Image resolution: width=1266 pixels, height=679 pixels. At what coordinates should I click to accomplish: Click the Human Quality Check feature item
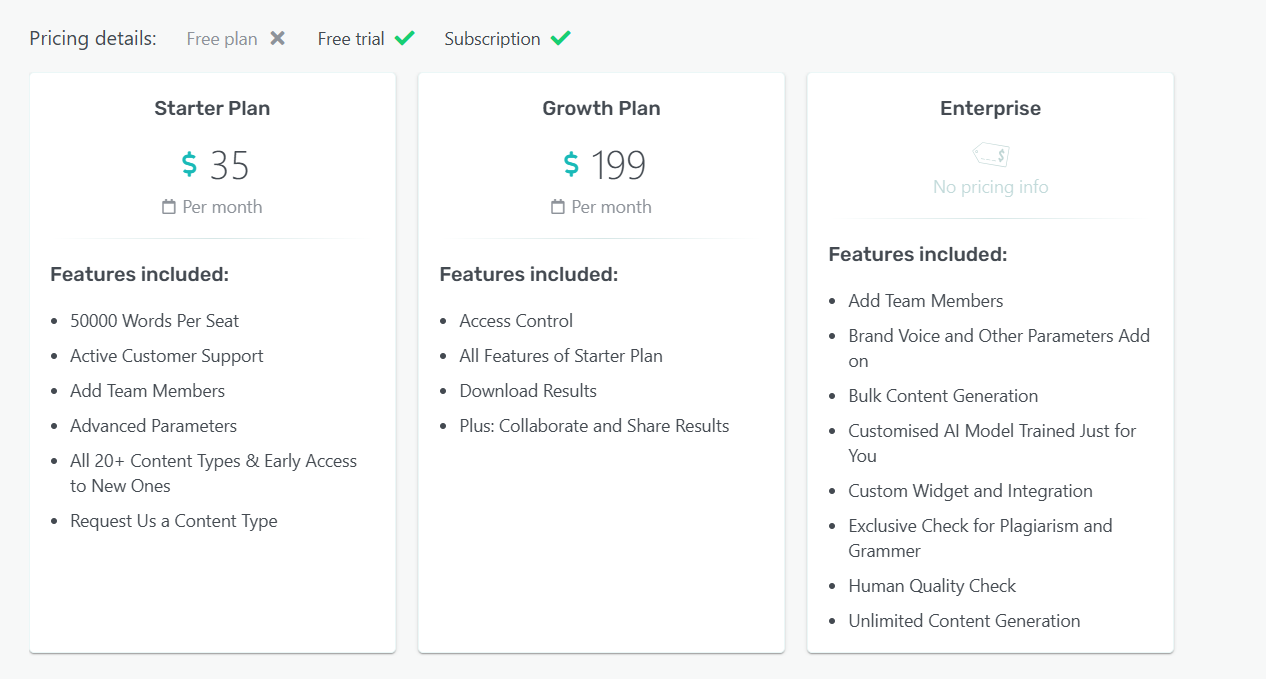click(x=932, y=586)
